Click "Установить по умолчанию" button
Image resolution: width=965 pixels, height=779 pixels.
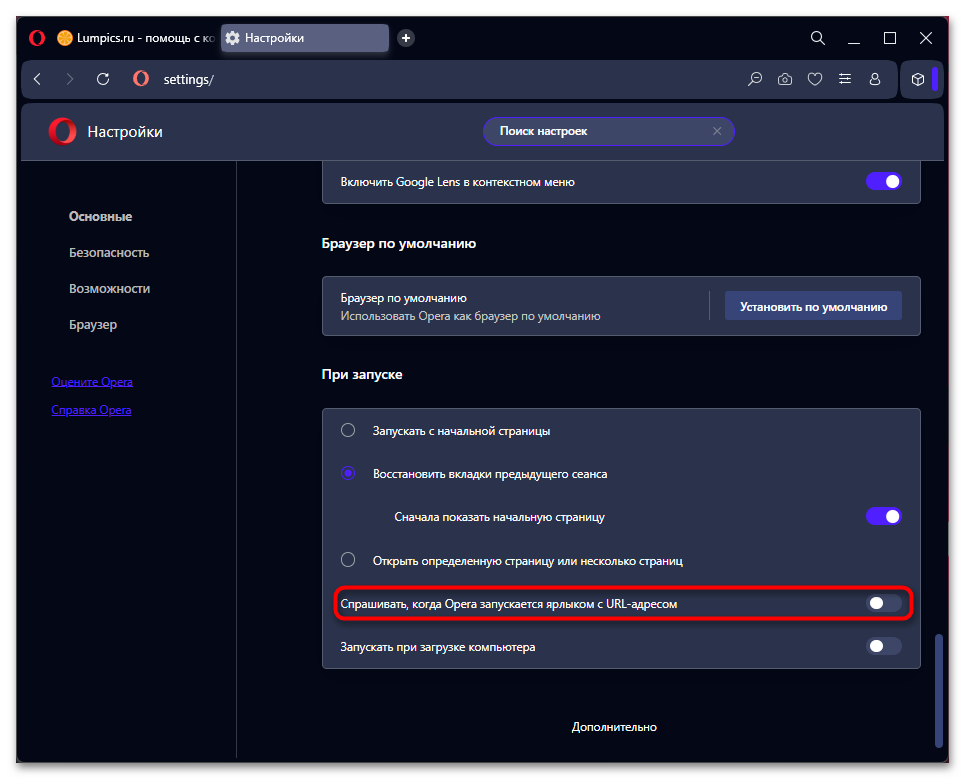tap(813, 307)
